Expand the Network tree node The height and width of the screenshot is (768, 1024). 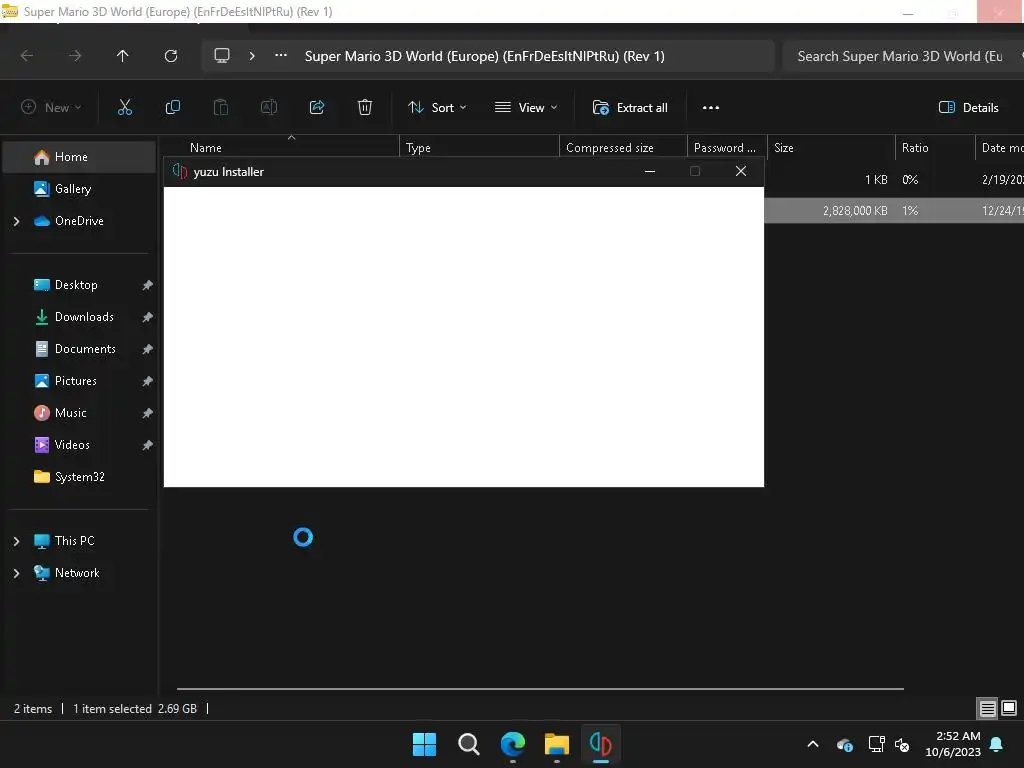point(16,573)
